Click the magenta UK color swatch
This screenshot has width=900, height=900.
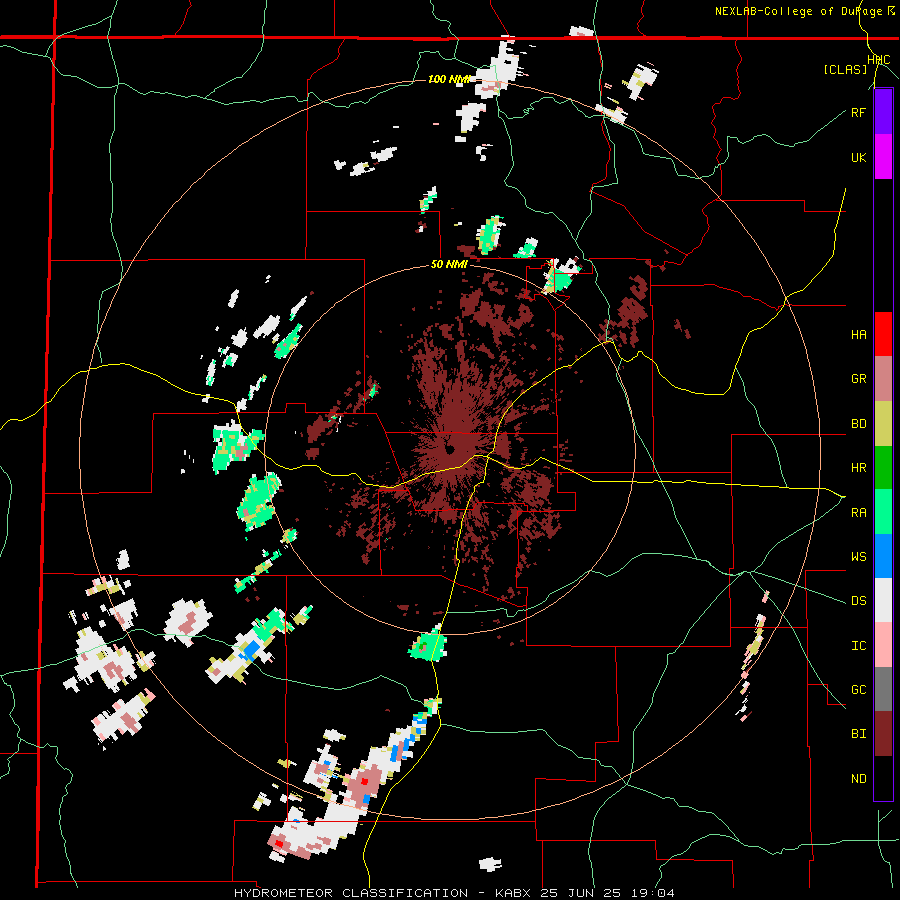[x=883, y=157]
